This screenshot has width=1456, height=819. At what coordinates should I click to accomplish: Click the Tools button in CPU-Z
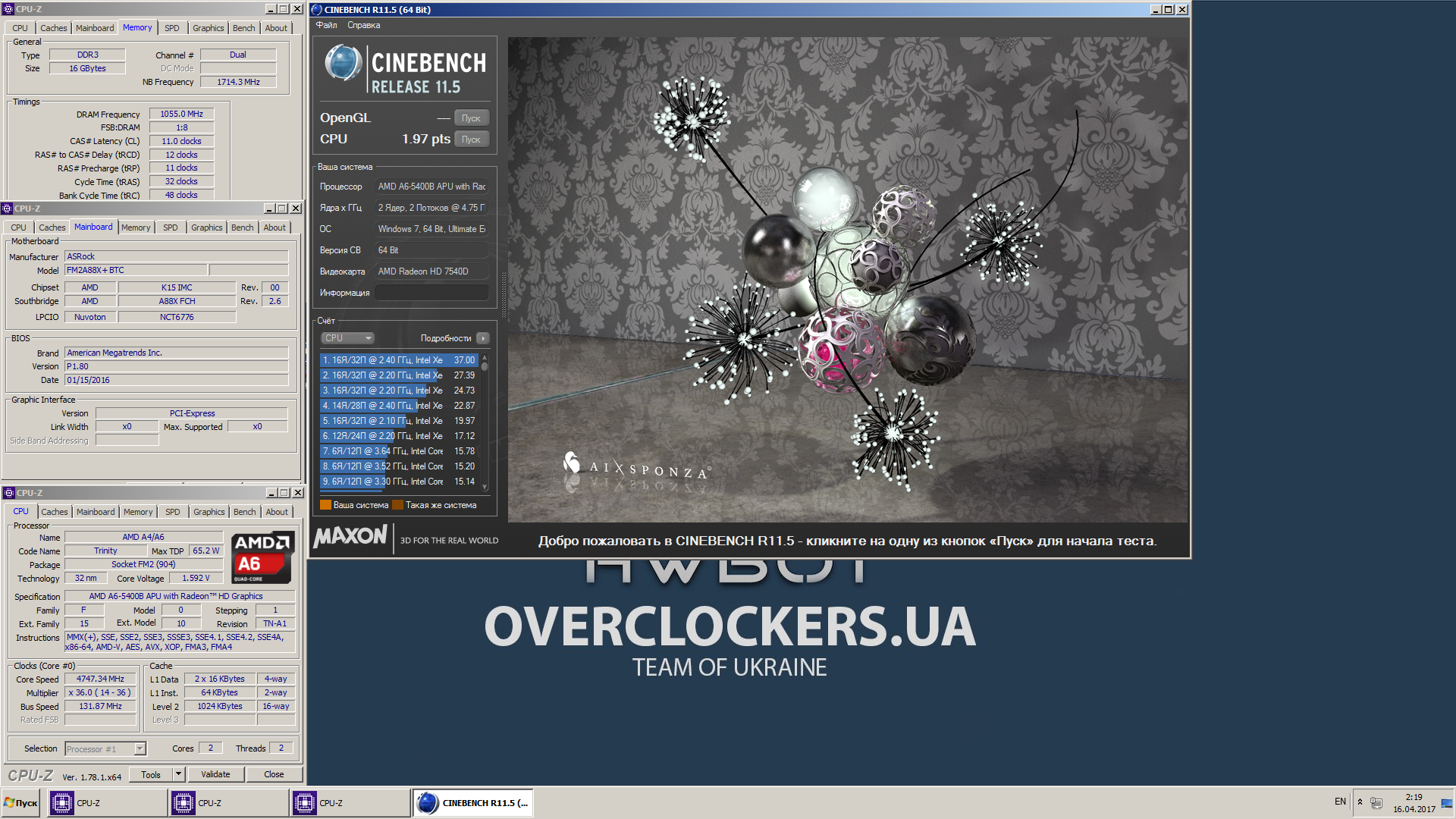pos(151,774)
